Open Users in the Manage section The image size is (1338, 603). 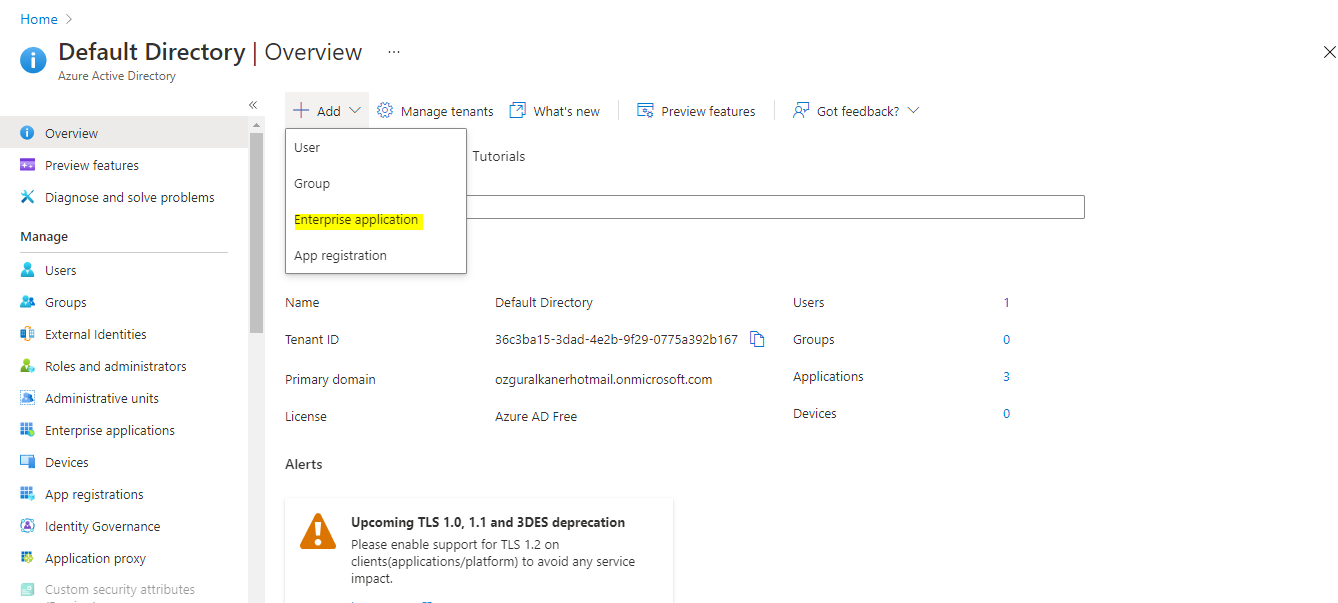tap(60, 270)
